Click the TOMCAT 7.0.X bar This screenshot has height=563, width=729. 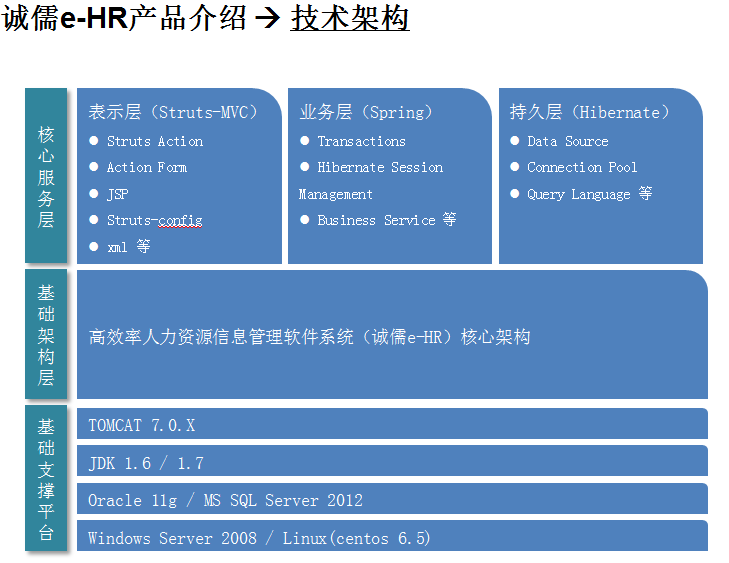392,424
